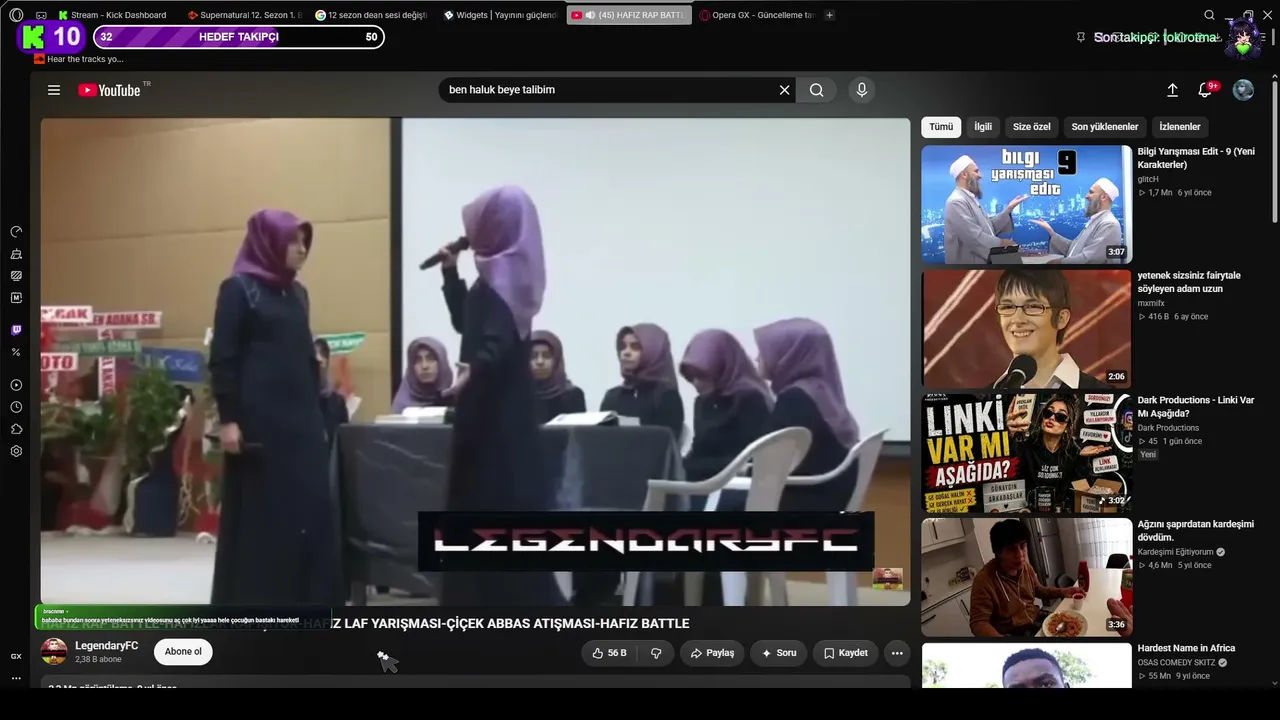
Task: Save the video with Kaydet
Action: [845, 653]
